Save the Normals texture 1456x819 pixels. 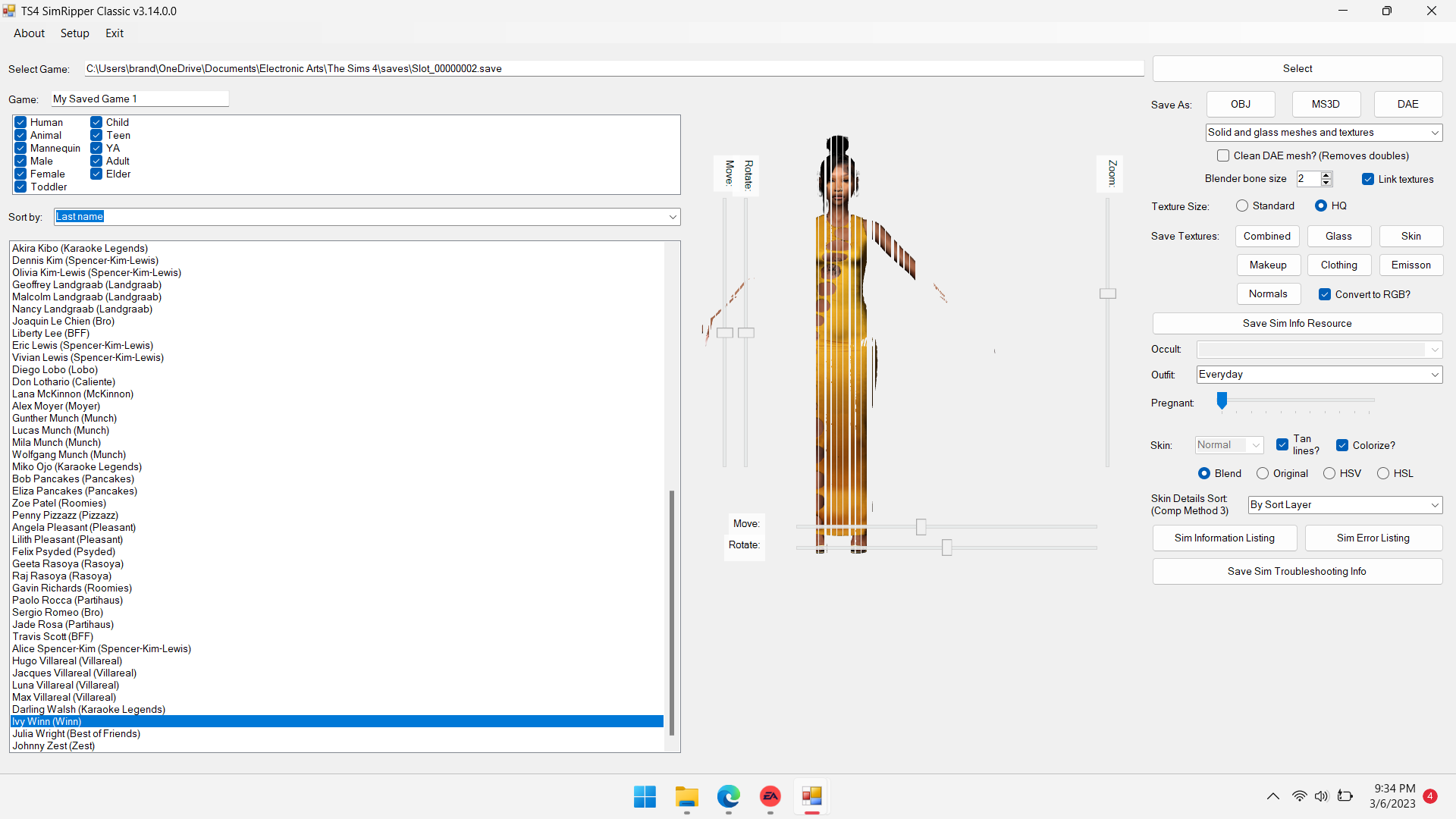[x=1268, y=293]
